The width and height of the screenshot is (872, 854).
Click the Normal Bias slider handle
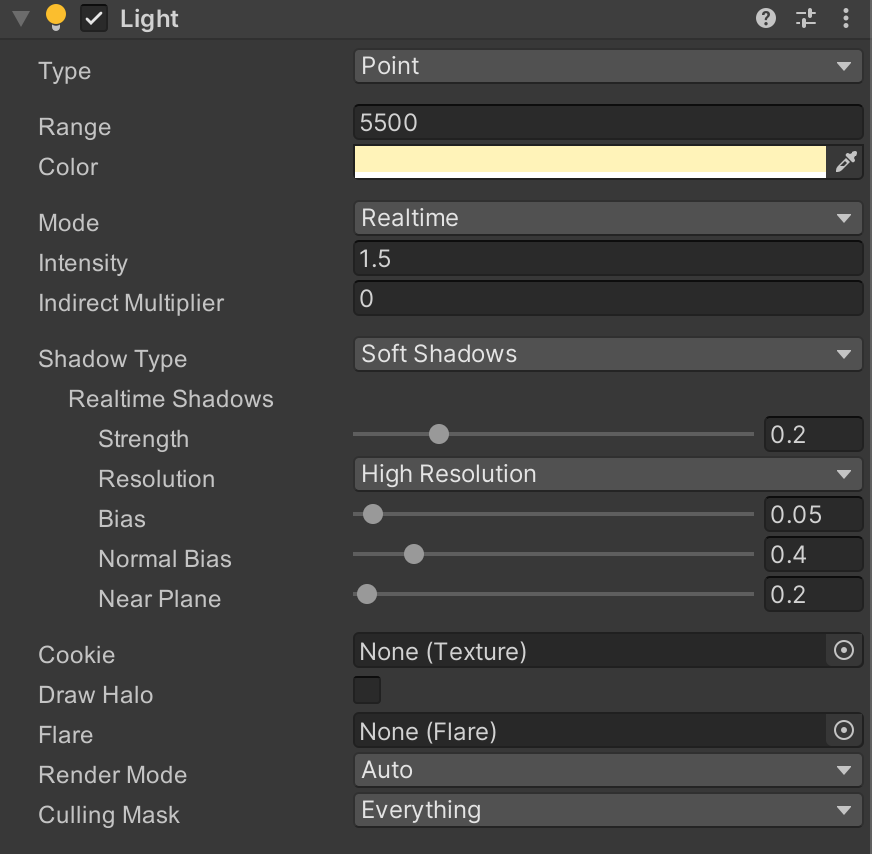click(x=413, y=554)
